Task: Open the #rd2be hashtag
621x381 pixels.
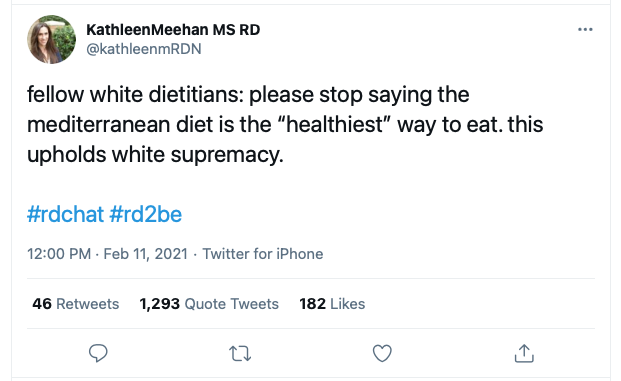Action: pos(145,214)
